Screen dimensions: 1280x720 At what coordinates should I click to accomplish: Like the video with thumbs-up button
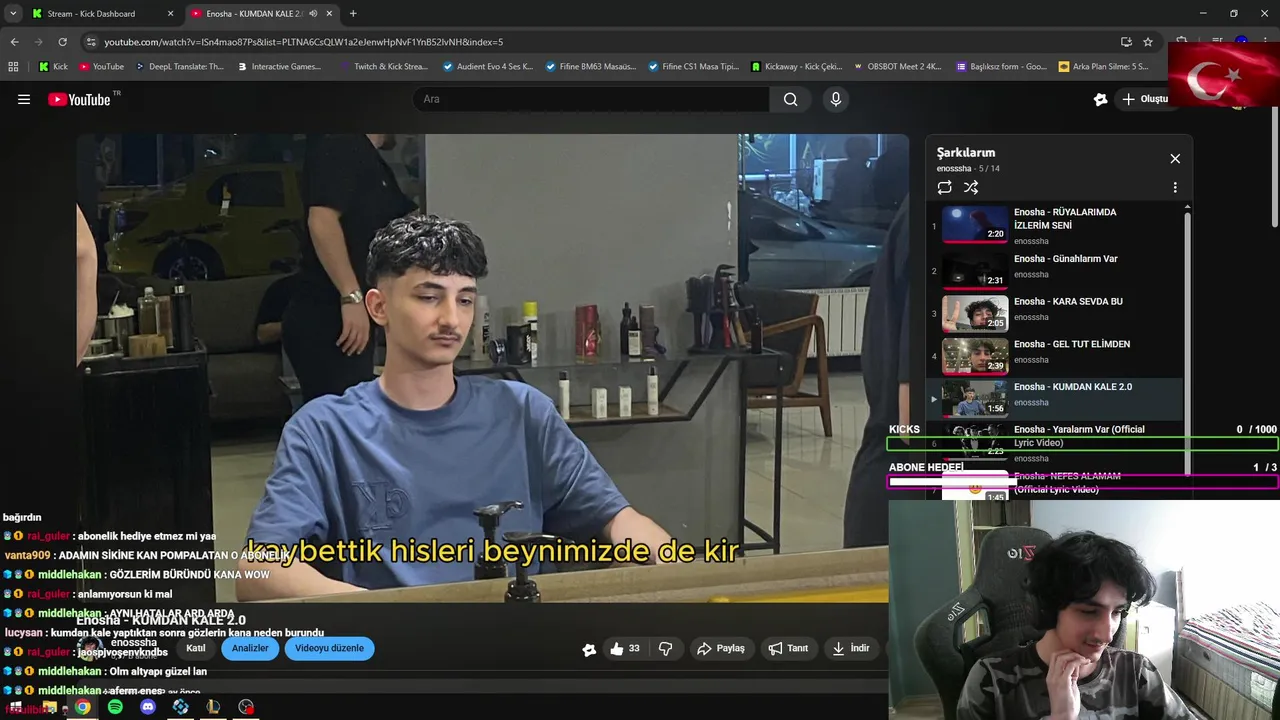point(625,649)
